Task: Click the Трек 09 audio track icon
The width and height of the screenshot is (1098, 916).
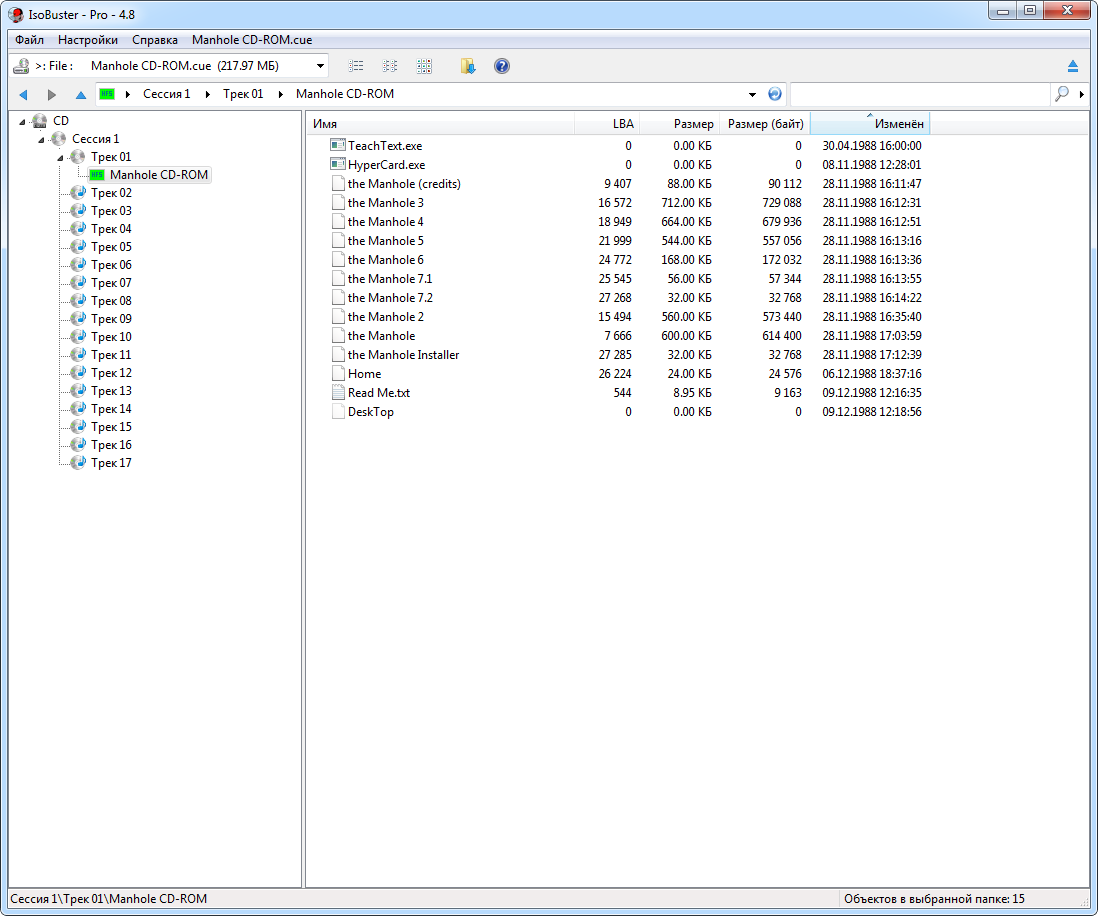Action: [x=78, y=319]
